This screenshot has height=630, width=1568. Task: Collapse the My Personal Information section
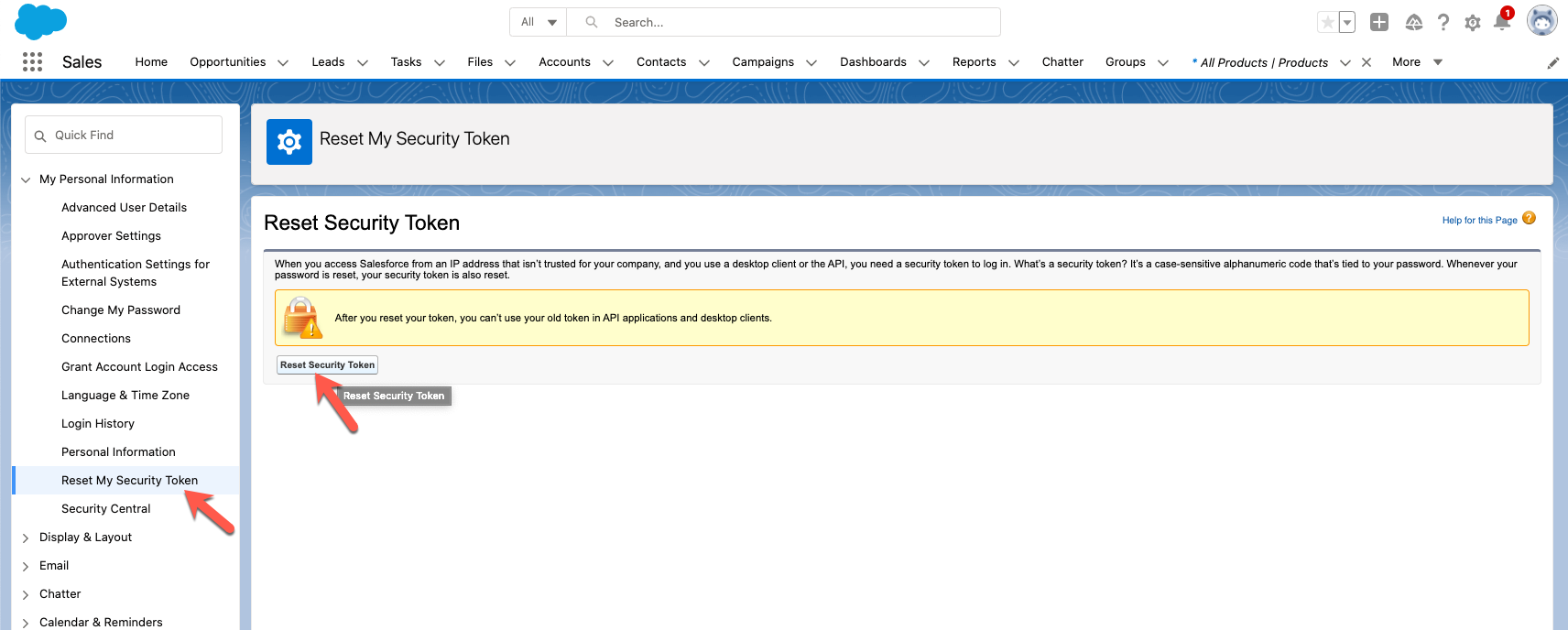26,180
